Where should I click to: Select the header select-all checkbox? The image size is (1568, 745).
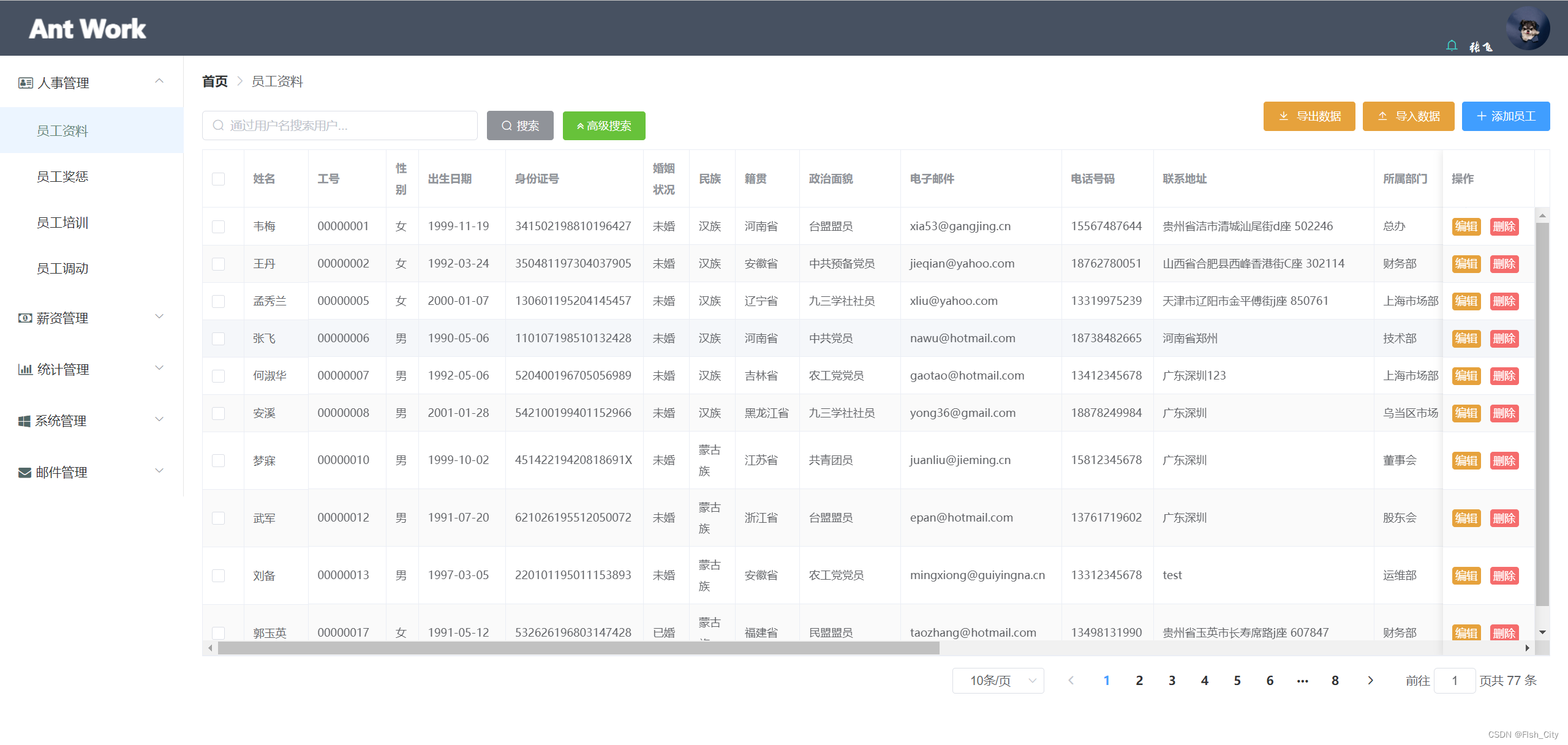click(218, 179)
